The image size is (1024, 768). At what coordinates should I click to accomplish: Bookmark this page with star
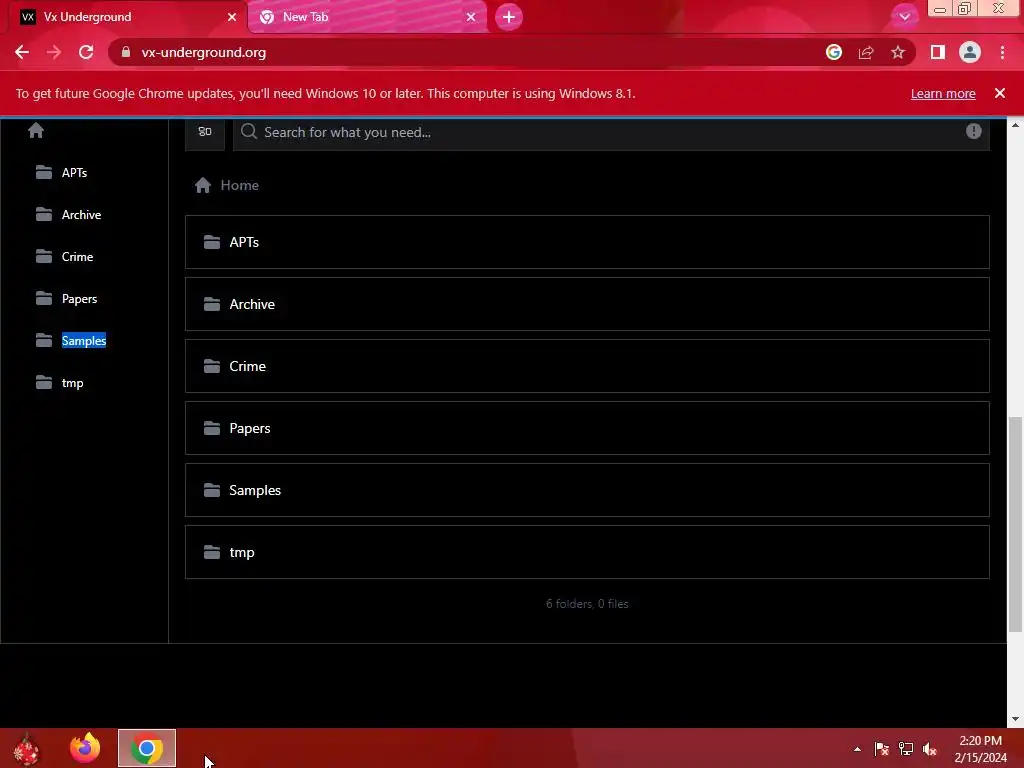[x=898, y=52]
